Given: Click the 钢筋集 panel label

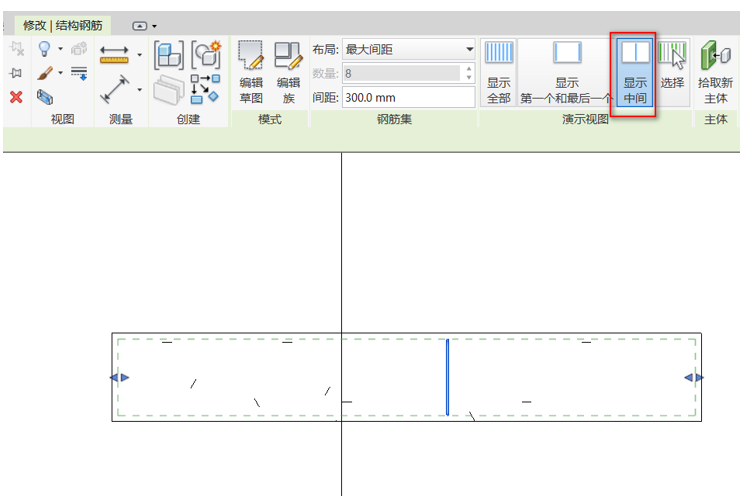Looking at the screenshot, I should point(394,119).
